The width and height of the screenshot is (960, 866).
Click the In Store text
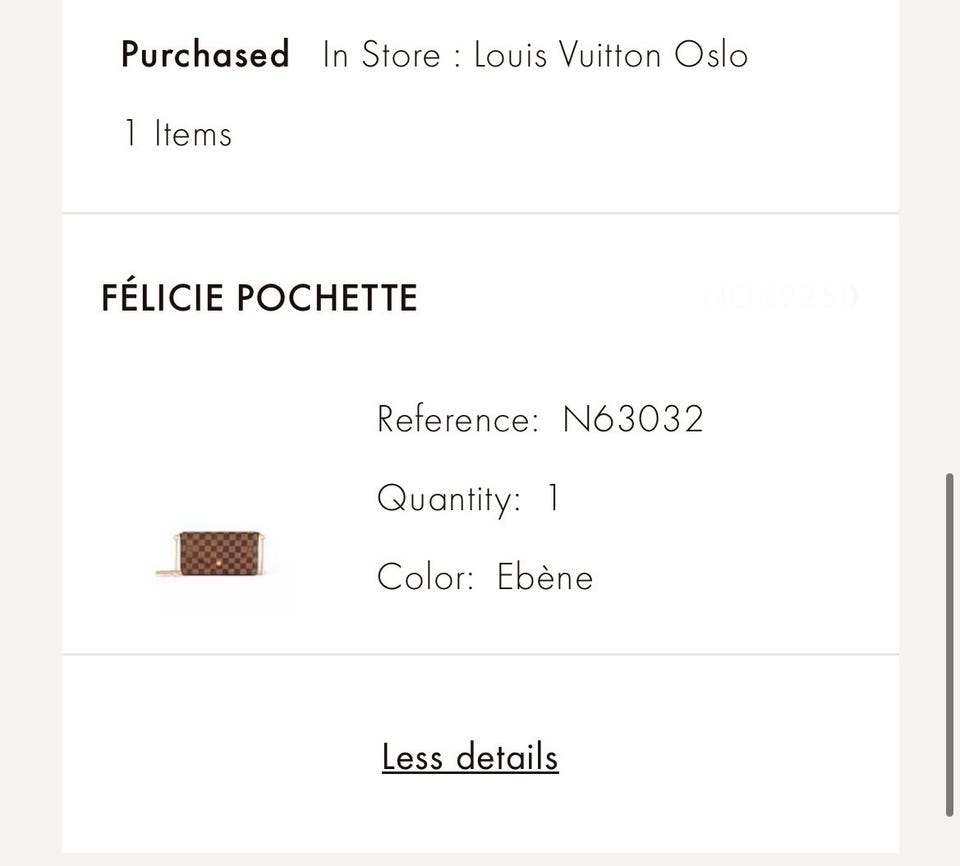click(x=381, y=54)
